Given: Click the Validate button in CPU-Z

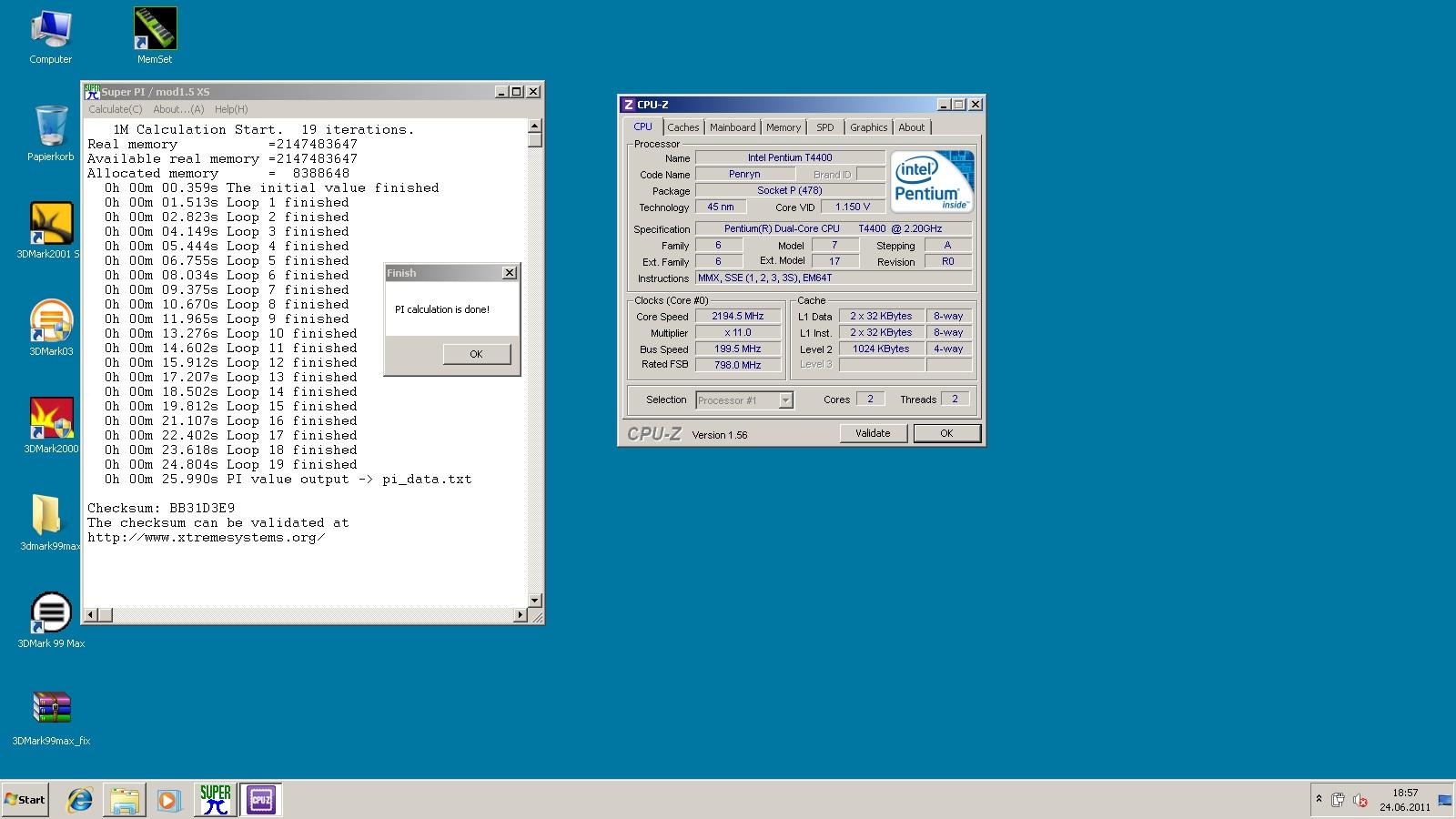Looking at the screenshot, I should pyautogui.click(x=873, y=433).
